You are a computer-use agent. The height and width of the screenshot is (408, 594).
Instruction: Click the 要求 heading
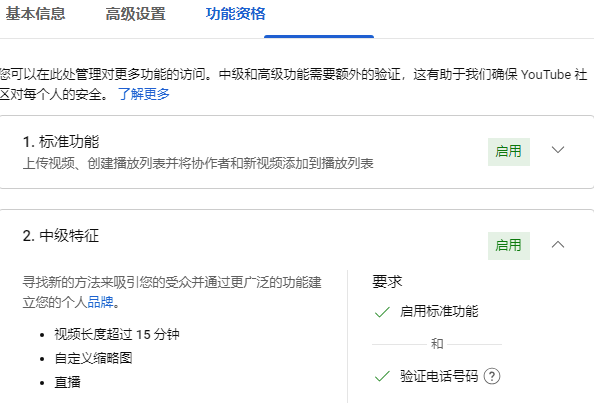pyautogui.click(x=387, y=281)
